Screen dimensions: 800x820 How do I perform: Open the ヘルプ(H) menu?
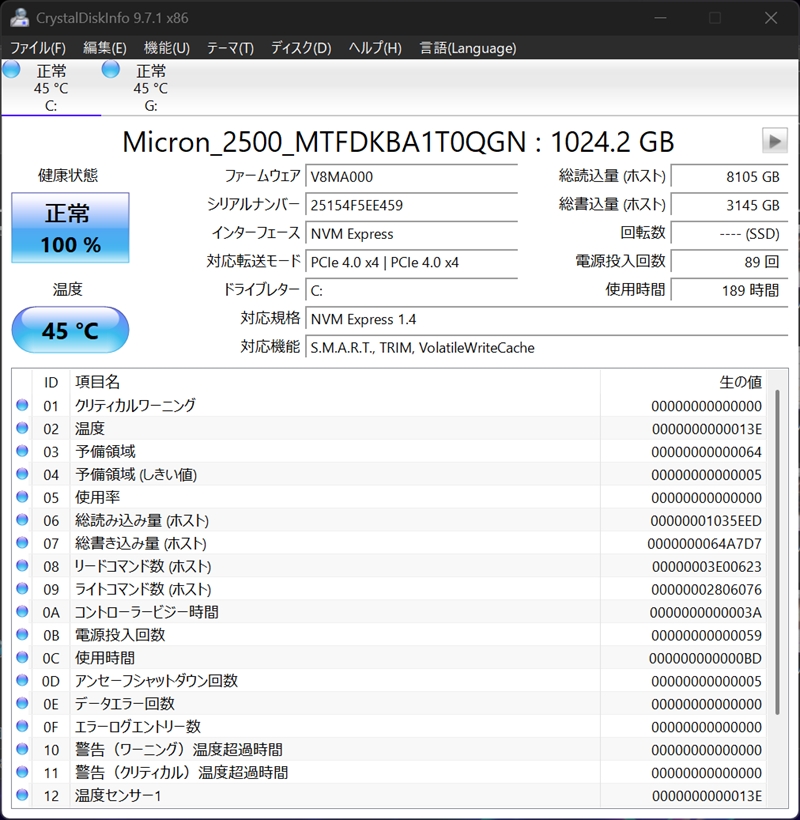(375, 48)
